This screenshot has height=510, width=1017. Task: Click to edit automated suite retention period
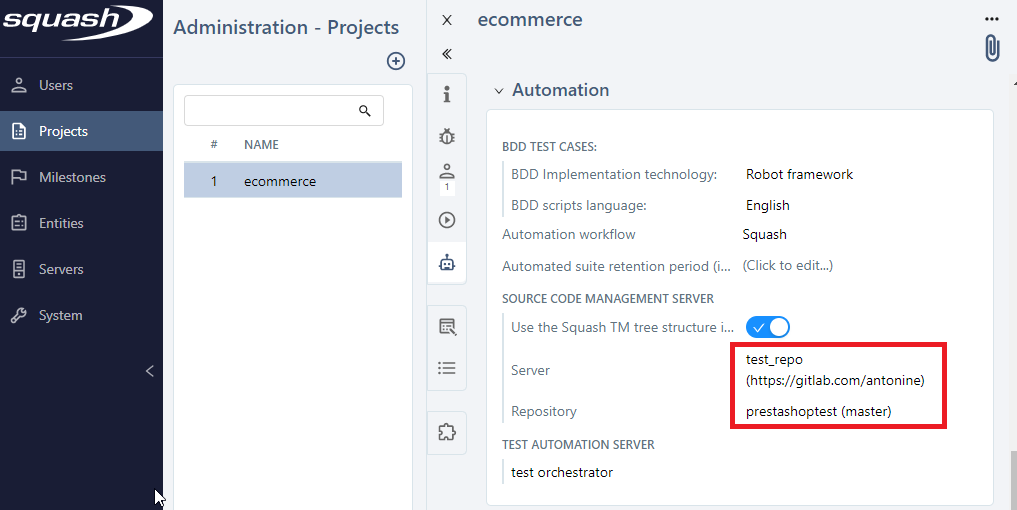point(787,265)
